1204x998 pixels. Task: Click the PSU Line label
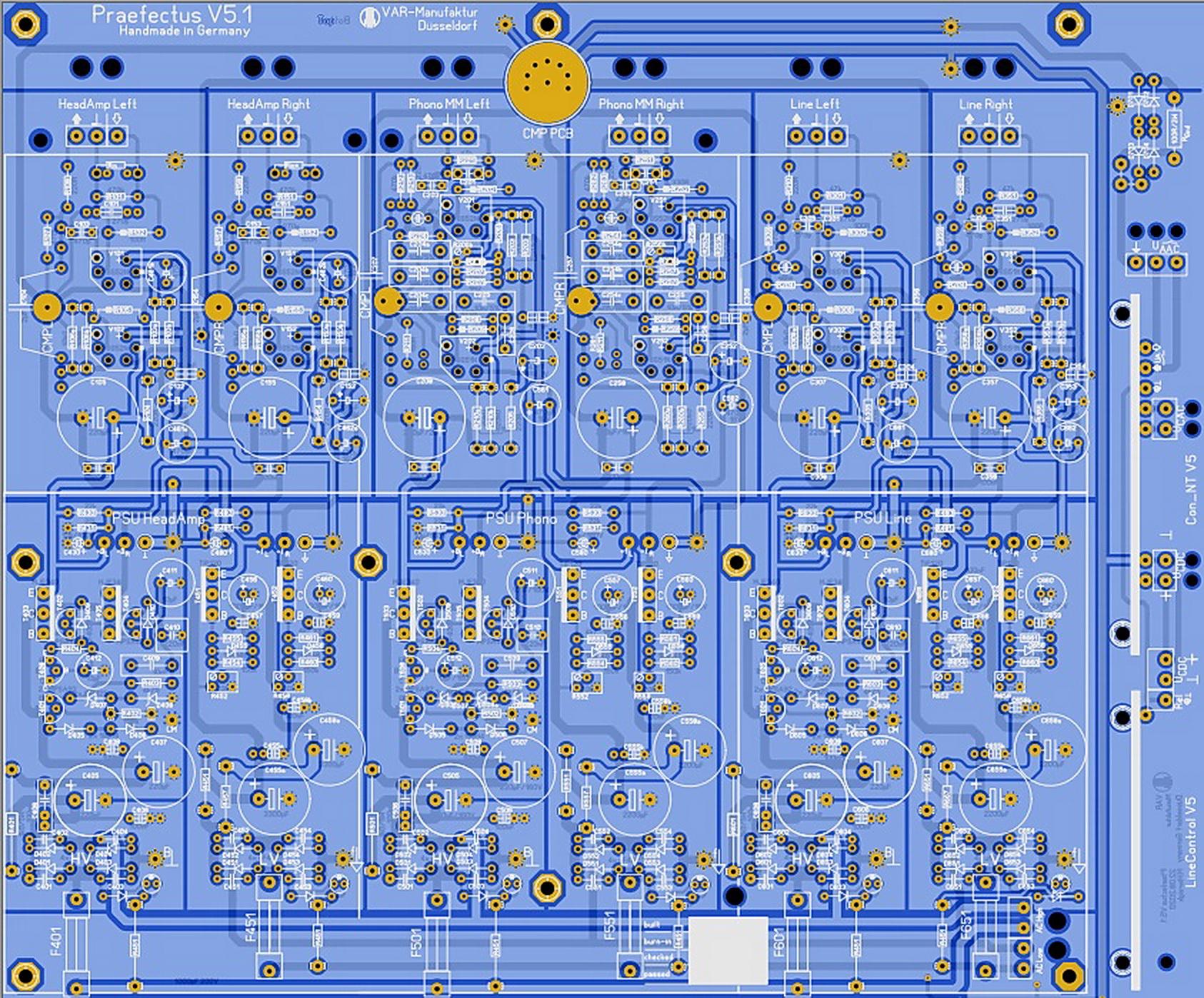coord(883,518)
